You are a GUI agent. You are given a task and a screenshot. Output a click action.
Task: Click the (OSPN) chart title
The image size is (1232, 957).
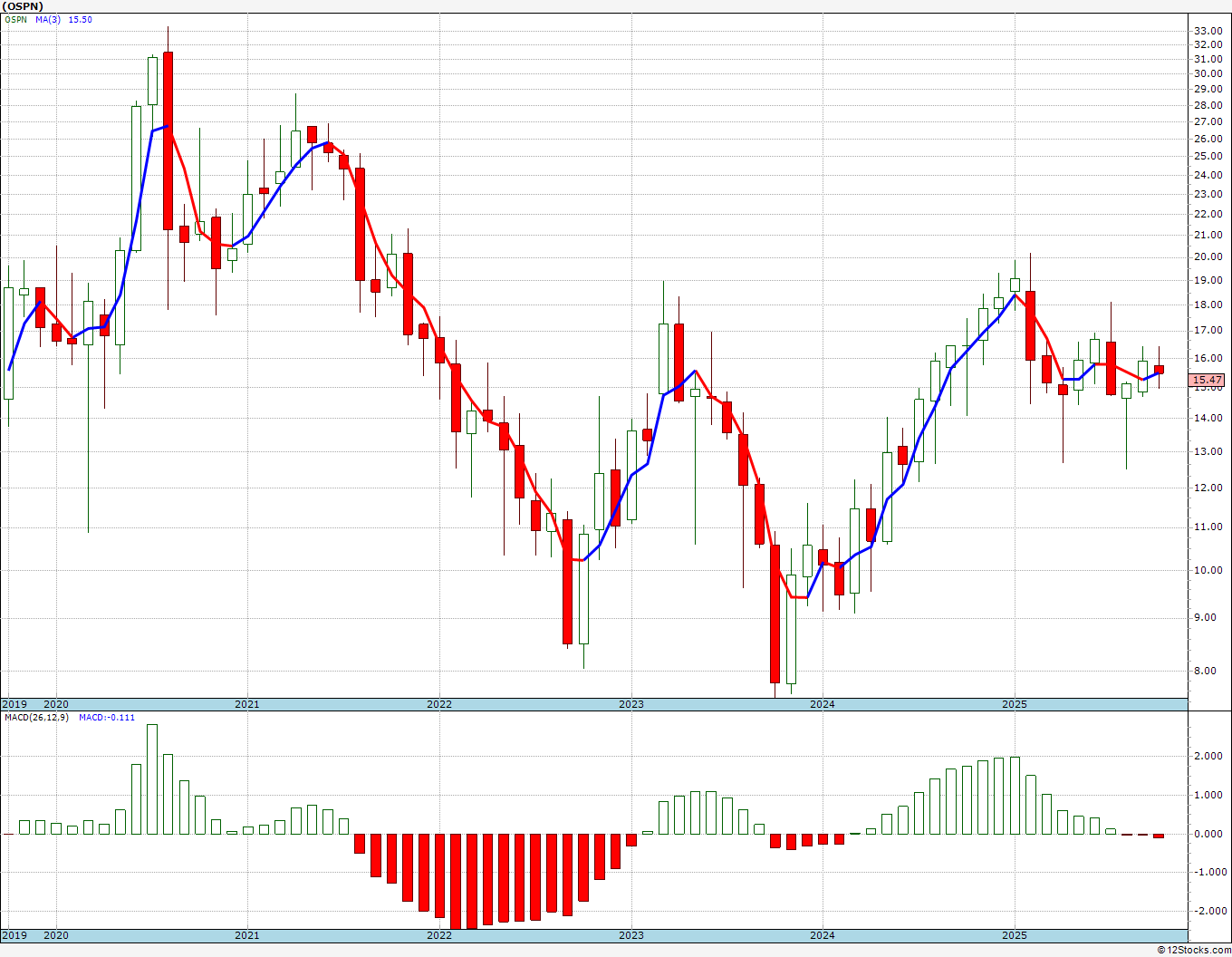pos(22,6)
